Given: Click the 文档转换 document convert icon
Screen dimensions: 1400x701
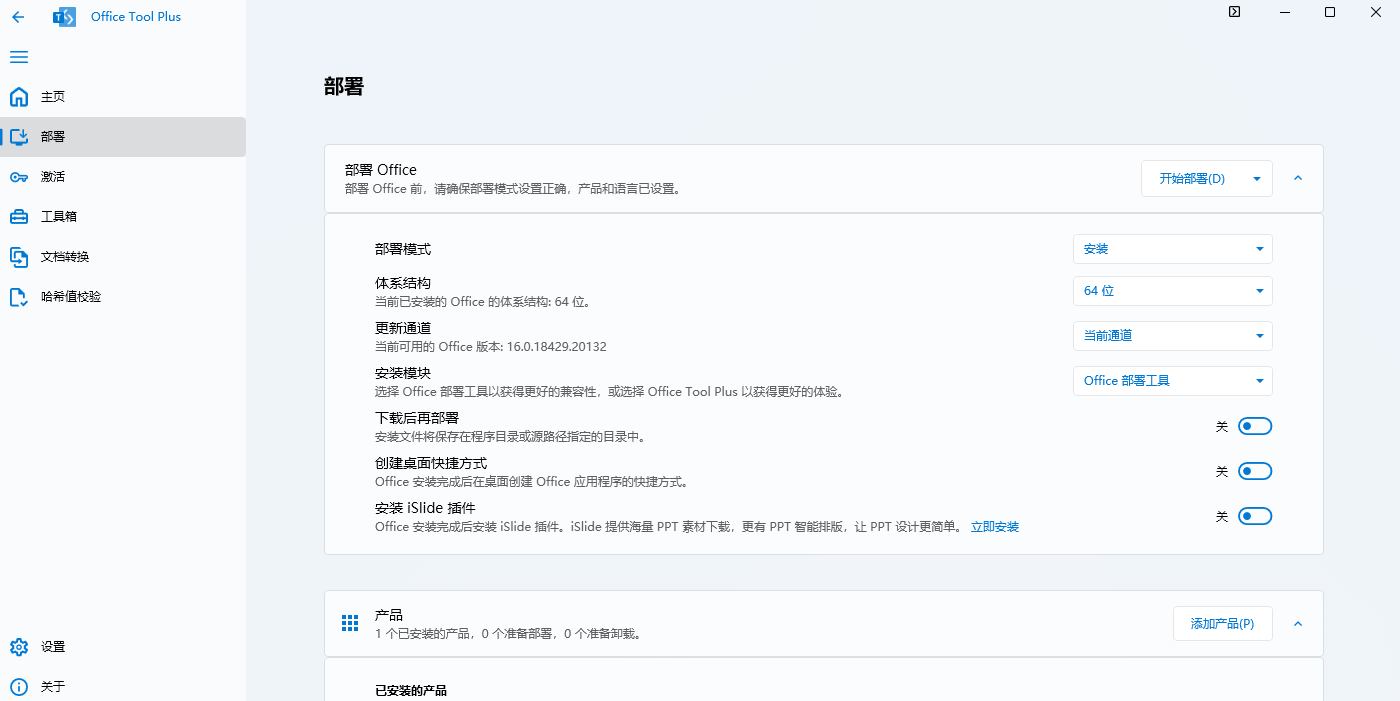Looking at the screenshot, I should pos(18,257).
